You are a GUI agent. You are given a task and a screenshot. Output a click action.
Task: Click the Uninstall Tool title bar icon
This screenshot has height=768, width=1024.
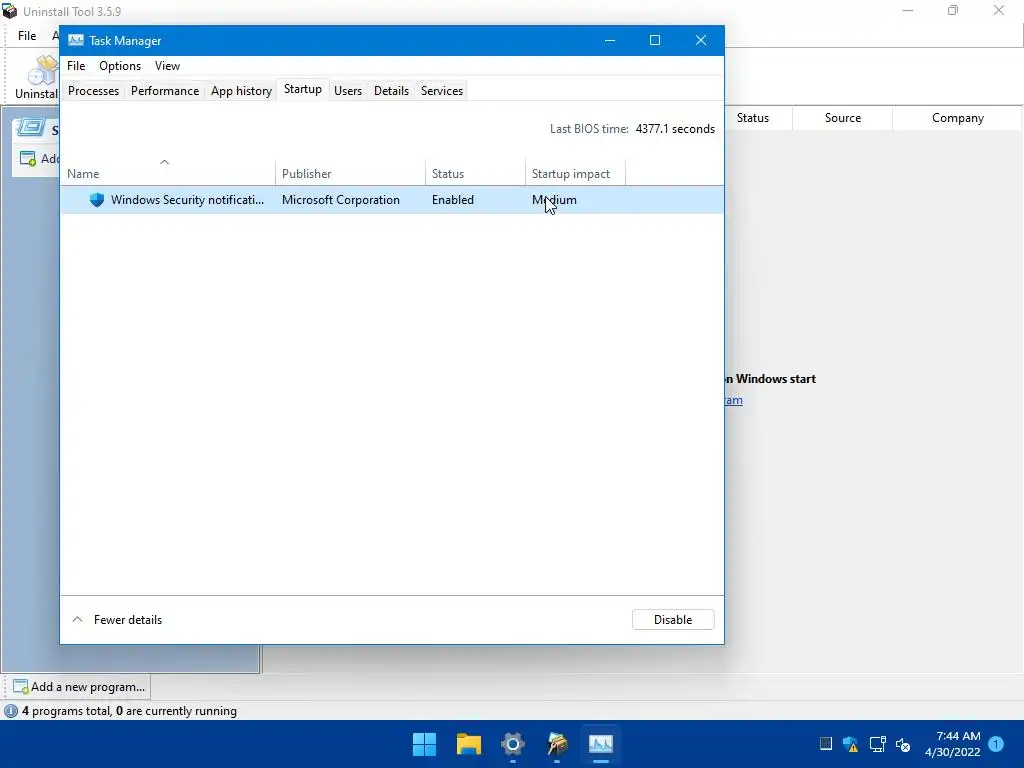pyautogui.click(x=9, y=11)
